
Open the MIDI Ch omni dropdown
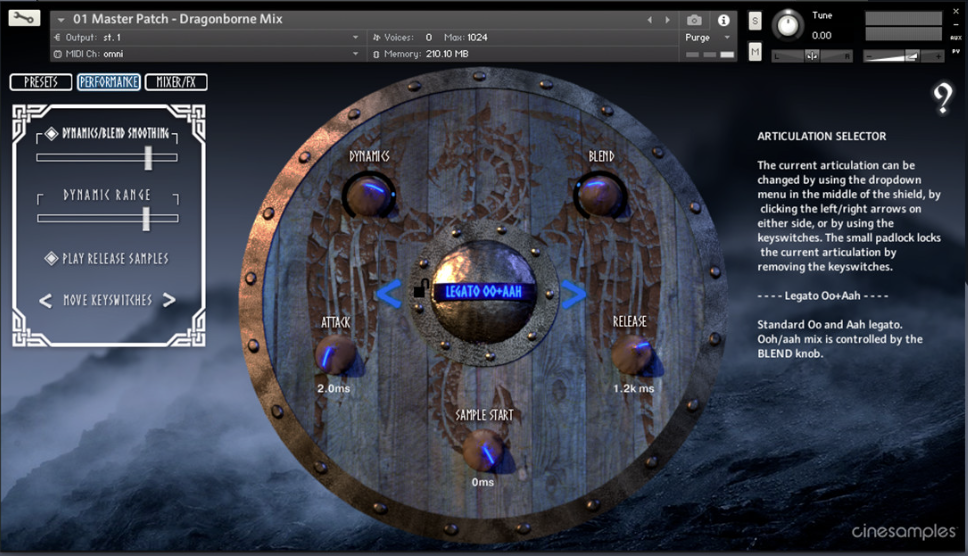207,54
